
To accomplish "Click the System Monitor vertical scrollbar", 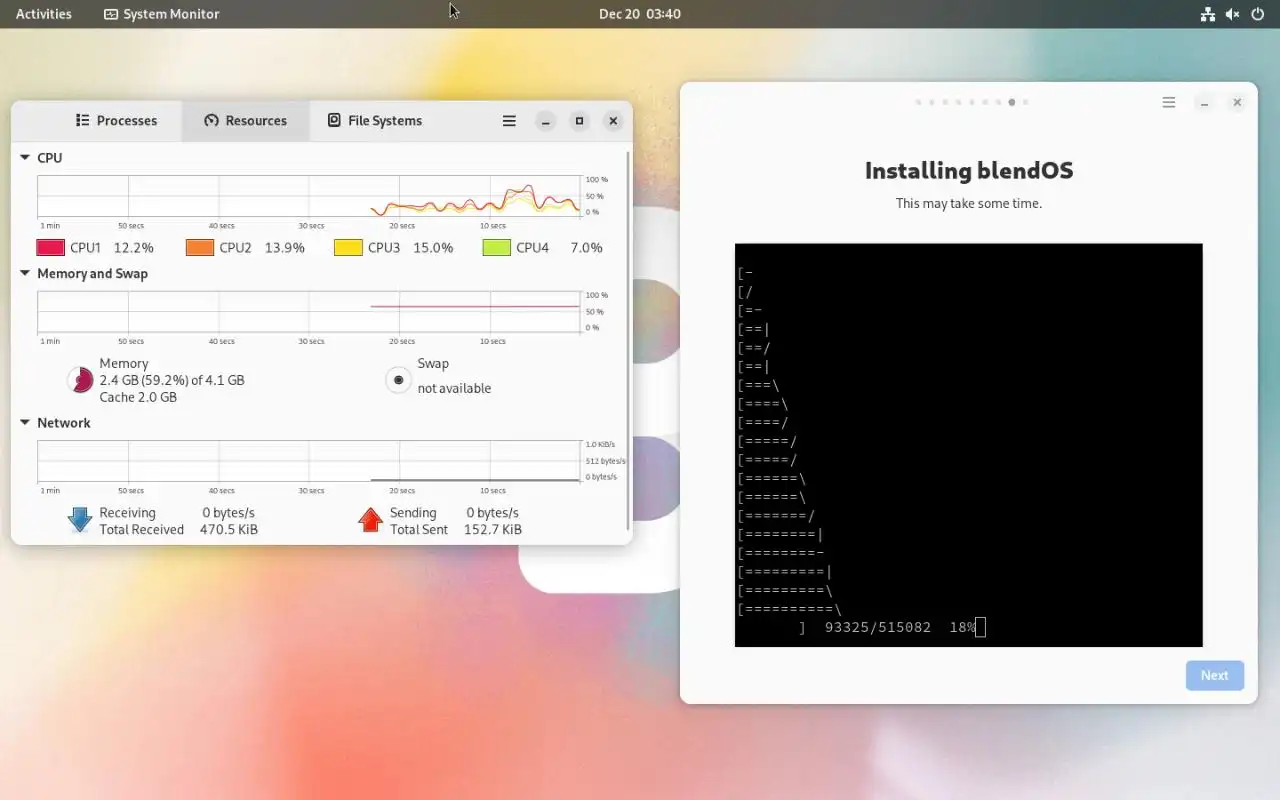I will tap(628, 340).
